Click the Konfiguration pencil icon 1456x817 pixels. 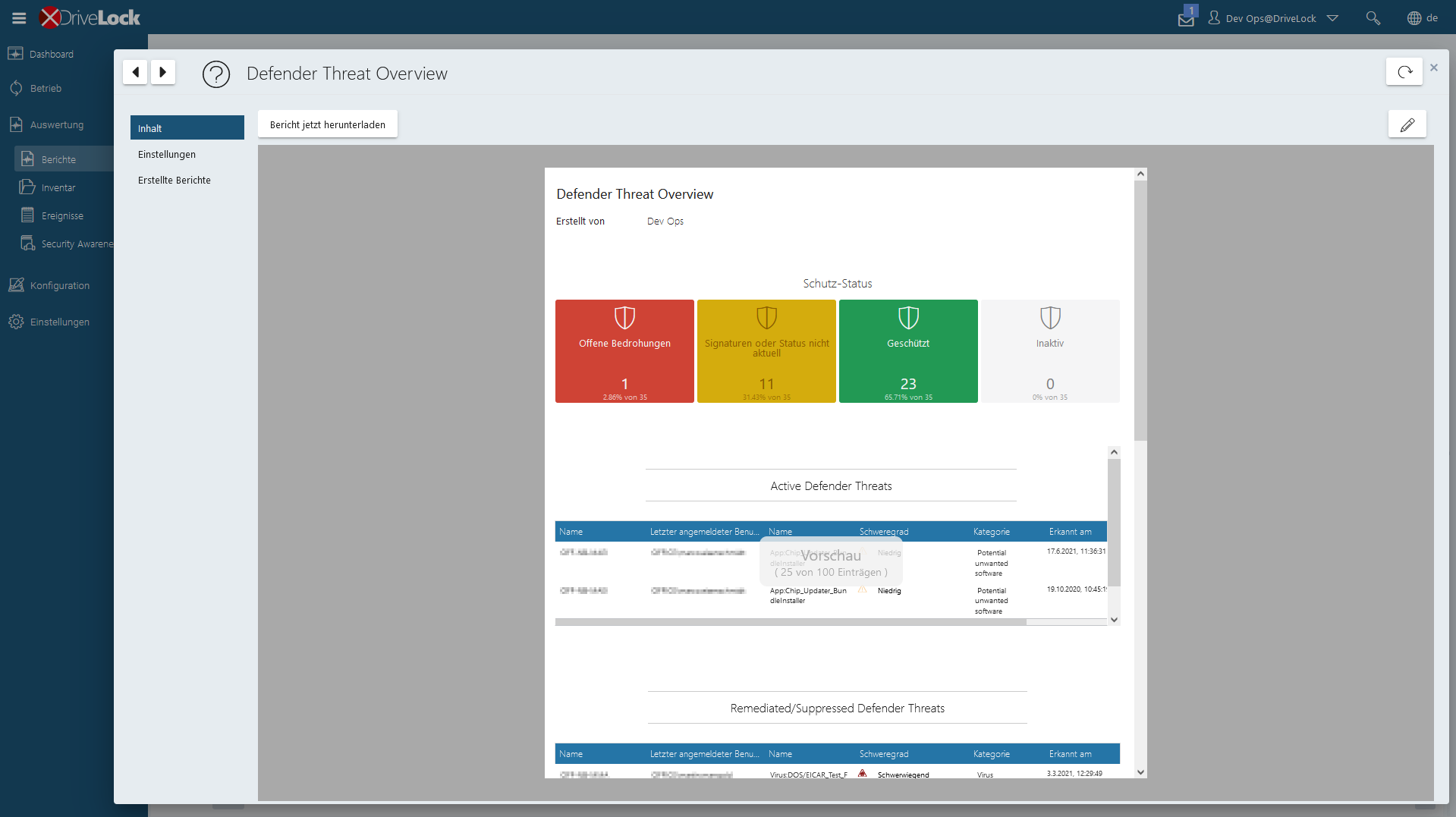point(16,284)
